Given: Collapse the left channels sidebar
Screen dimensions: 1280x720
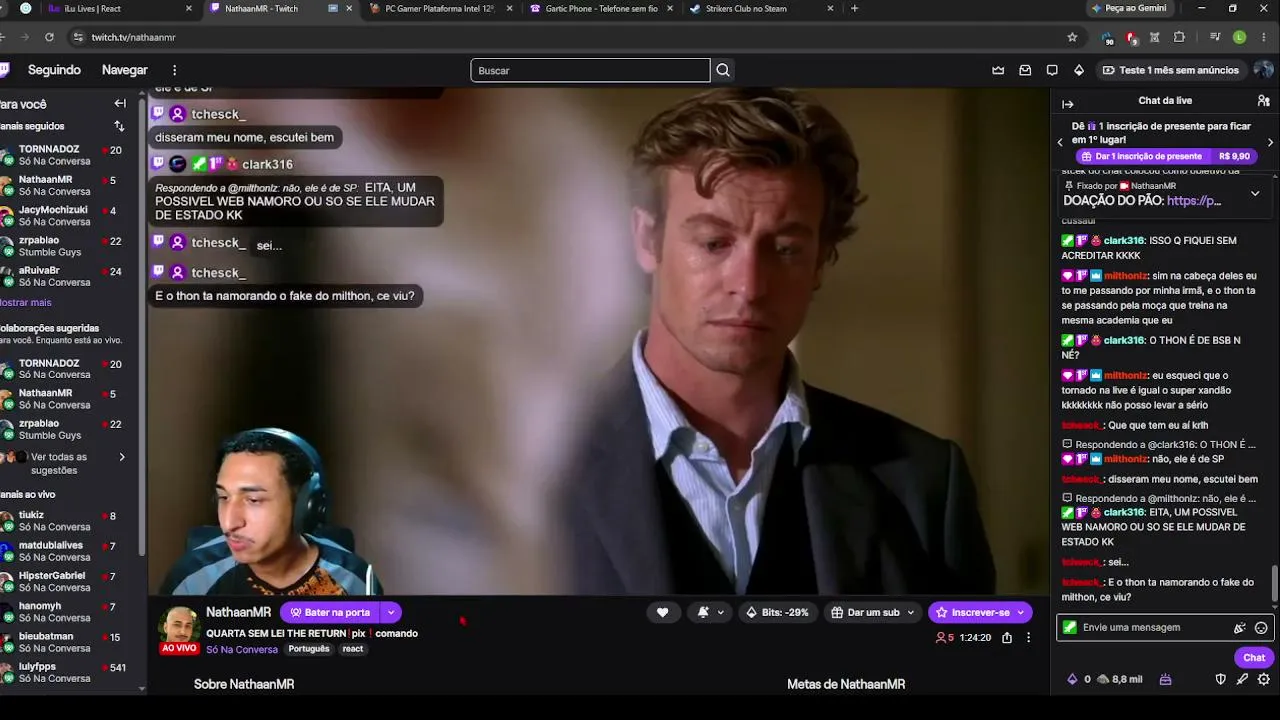Looking at the screenshot, I should click(120, 103).
